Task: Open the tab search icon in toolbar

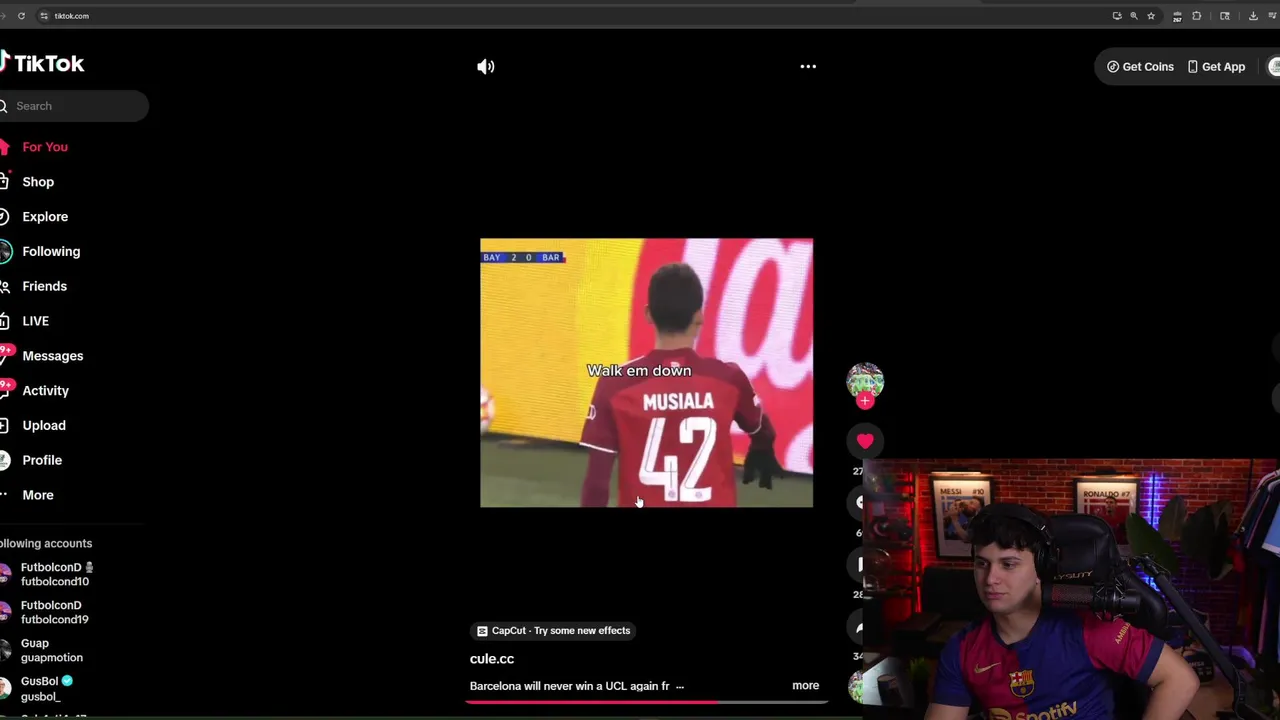Action: [1225, 16]
